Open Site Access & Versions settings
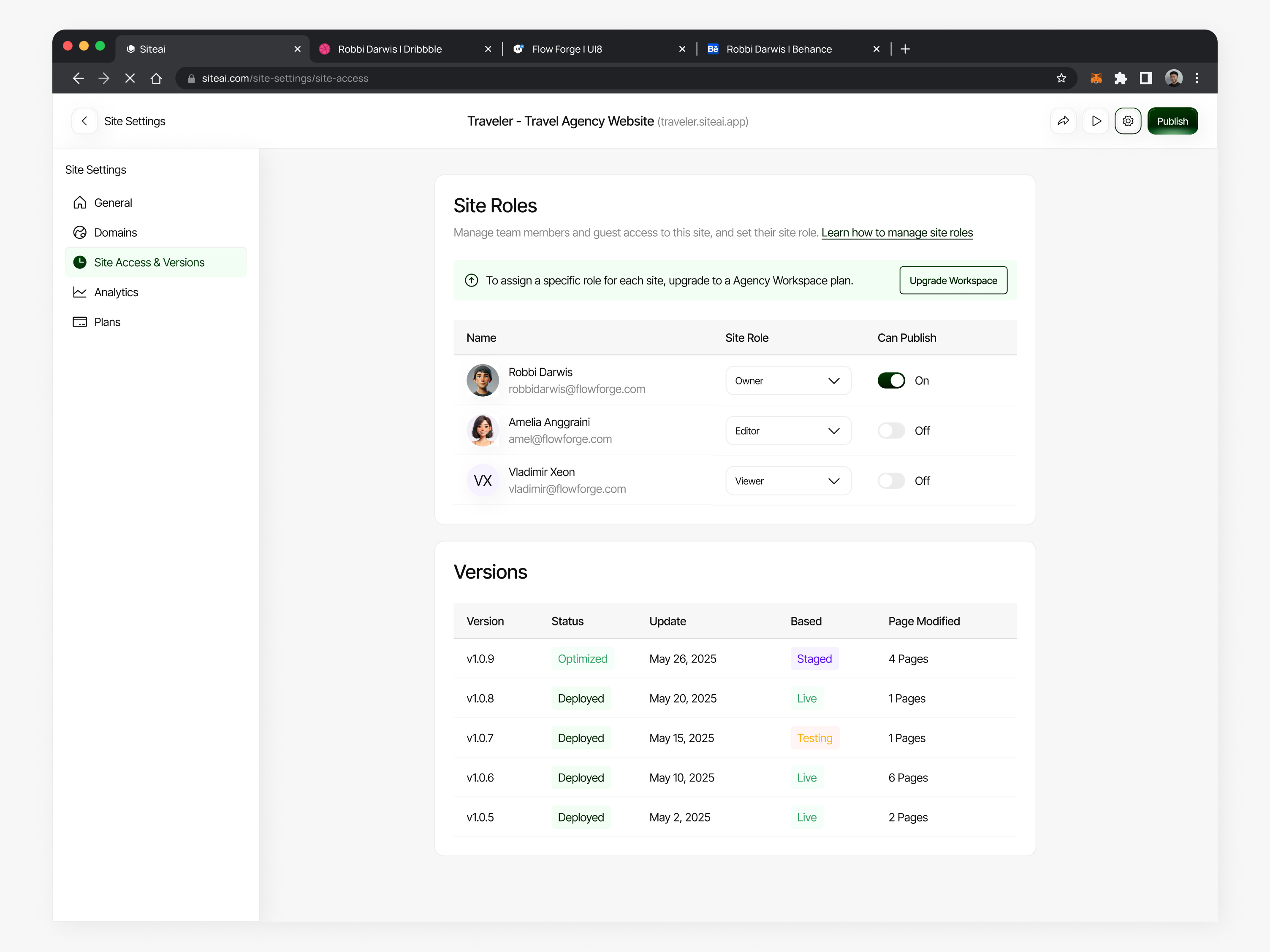This screenshot has width=1270, height=952. click(149, 262)
